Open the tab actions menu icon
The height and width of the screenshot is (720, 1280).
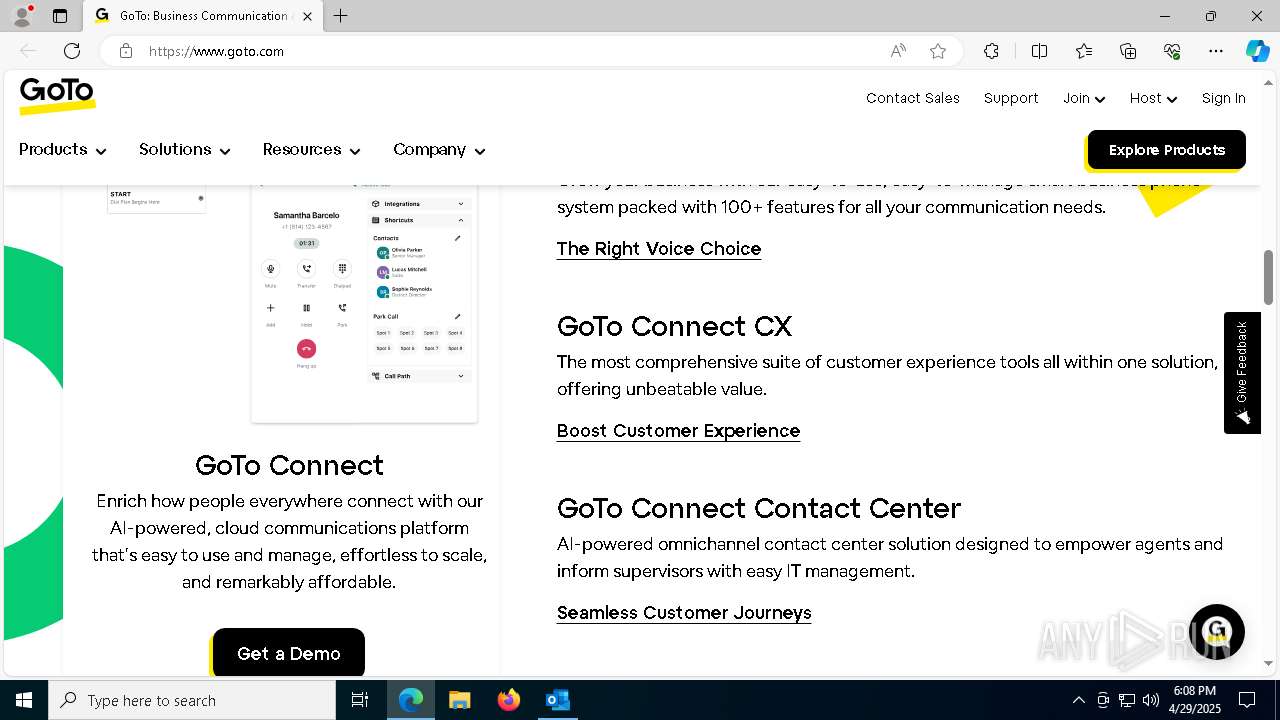60,16
